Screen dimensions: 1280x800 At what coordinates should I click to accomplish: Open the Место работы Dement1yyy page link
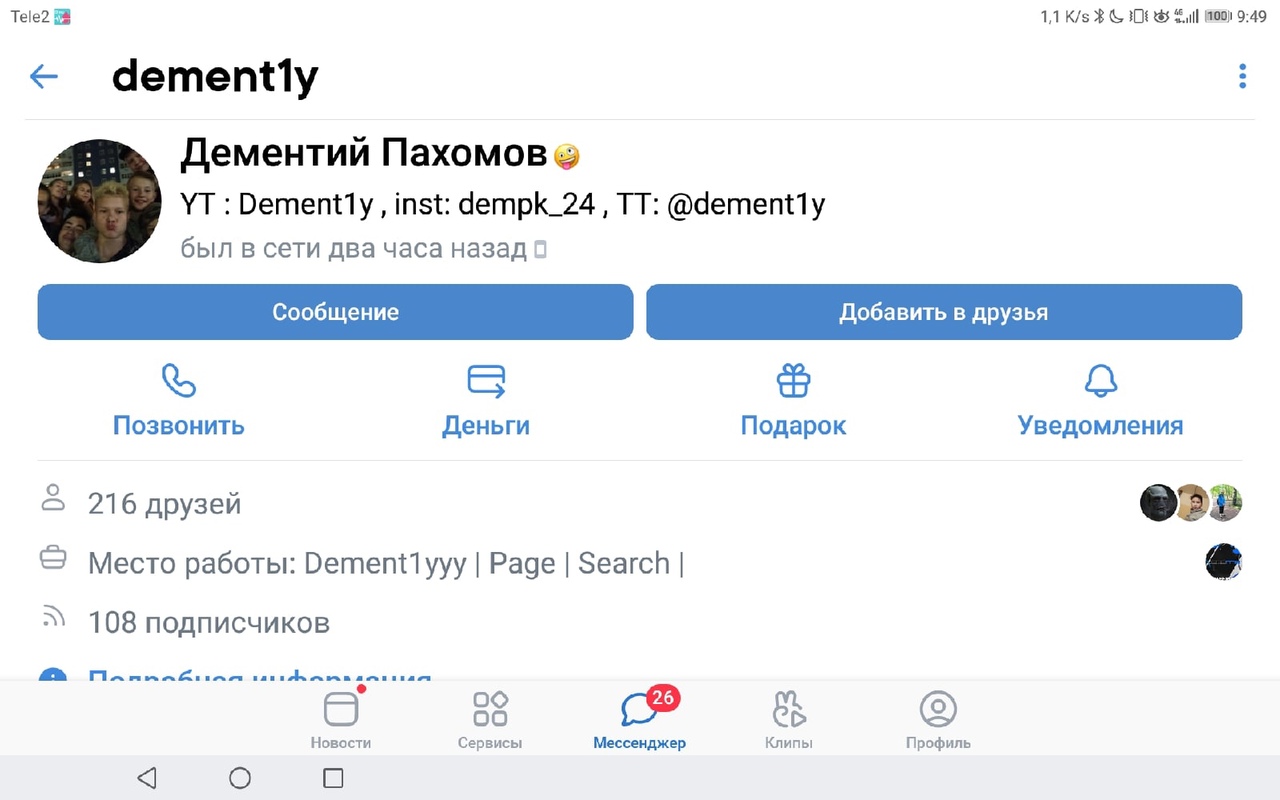point(385,563)
